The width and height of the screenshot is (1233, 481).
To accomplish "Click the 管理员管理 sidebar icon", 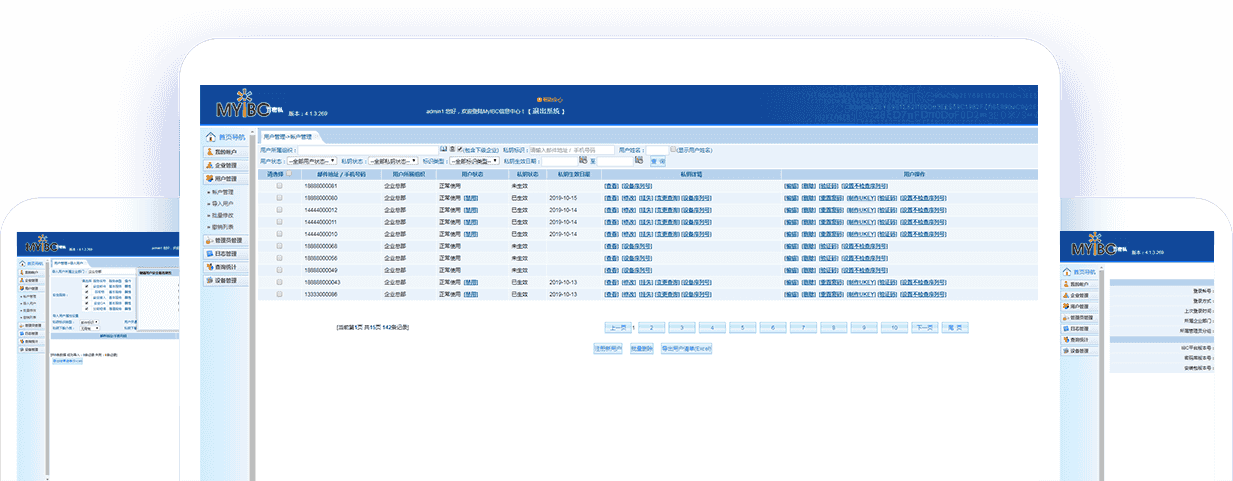I will click(x=208, y=240).
